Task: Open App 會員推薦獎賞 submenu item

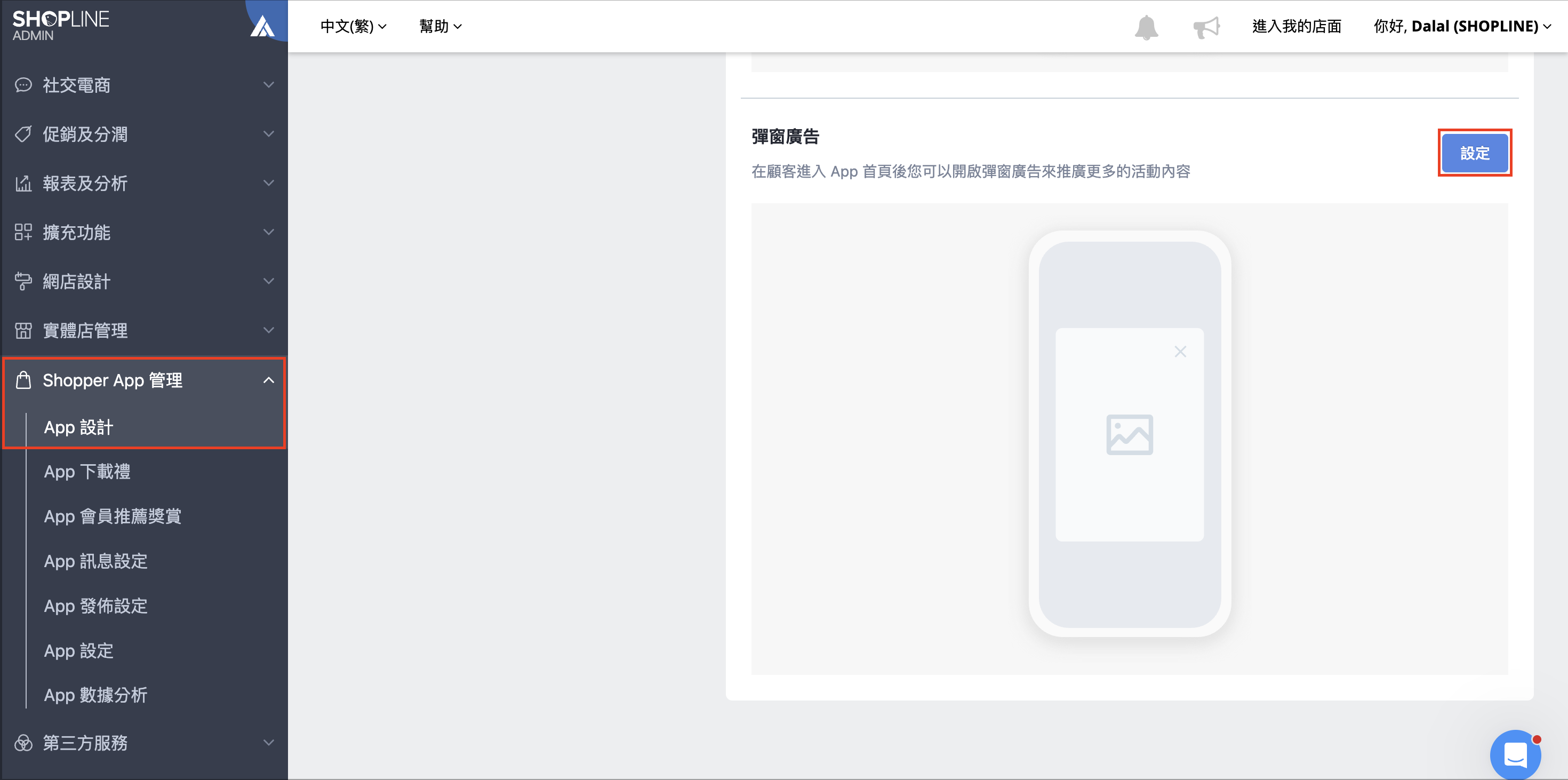Action: 113,516
